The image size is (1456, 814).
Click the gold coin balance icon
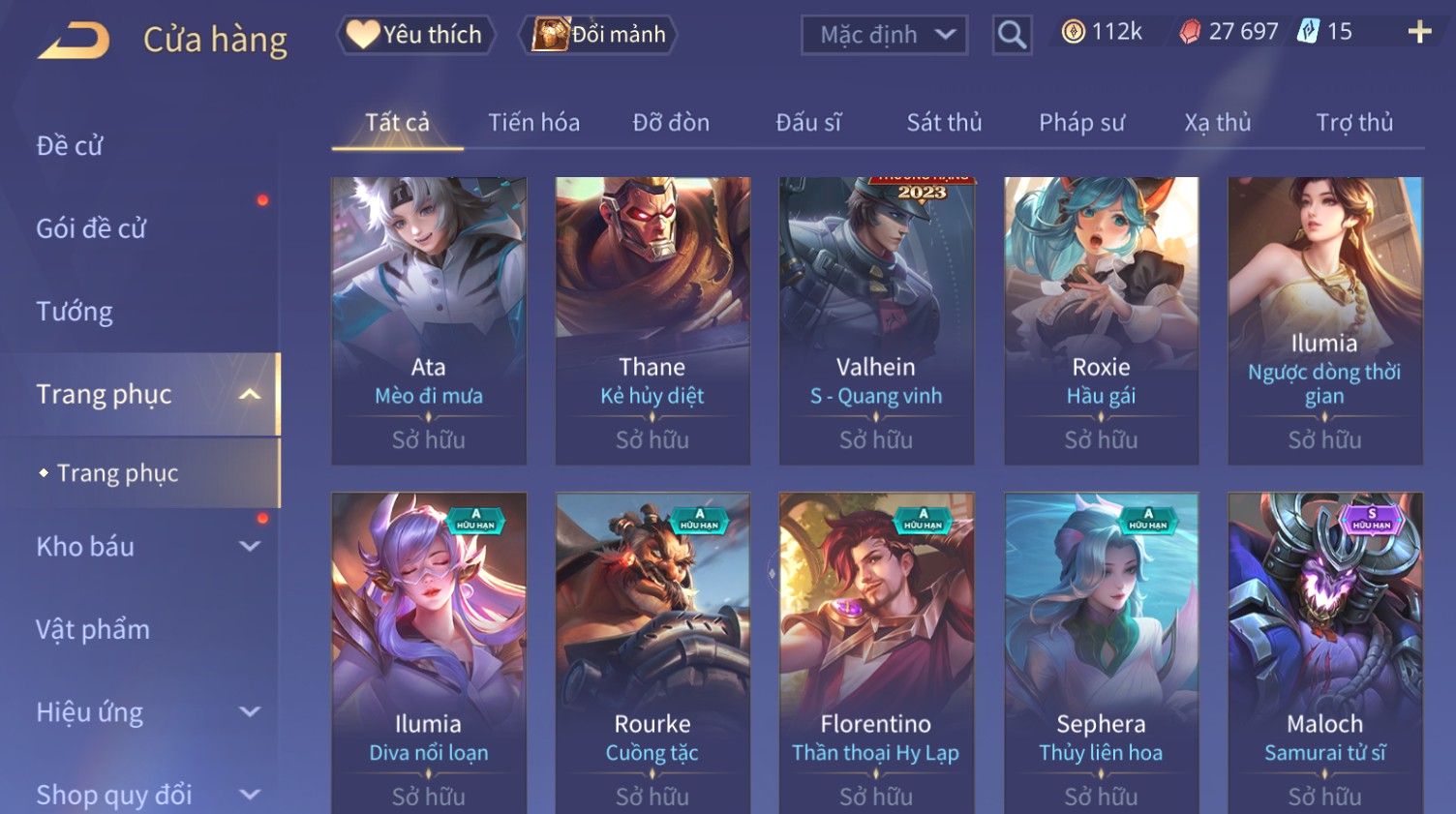(x=1073, y=32)
